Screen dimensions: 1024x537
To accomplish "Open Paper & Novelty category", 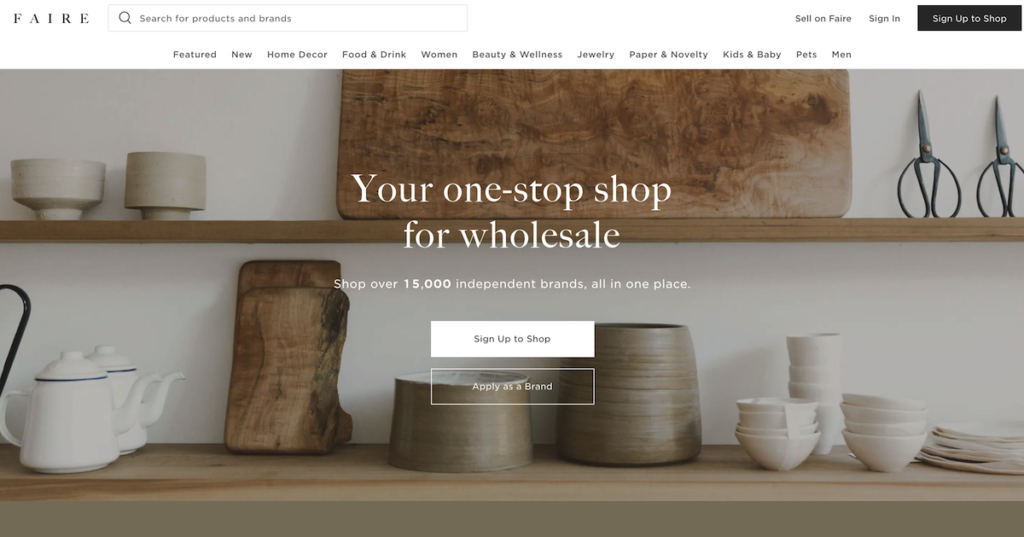I will click(669, 54).
